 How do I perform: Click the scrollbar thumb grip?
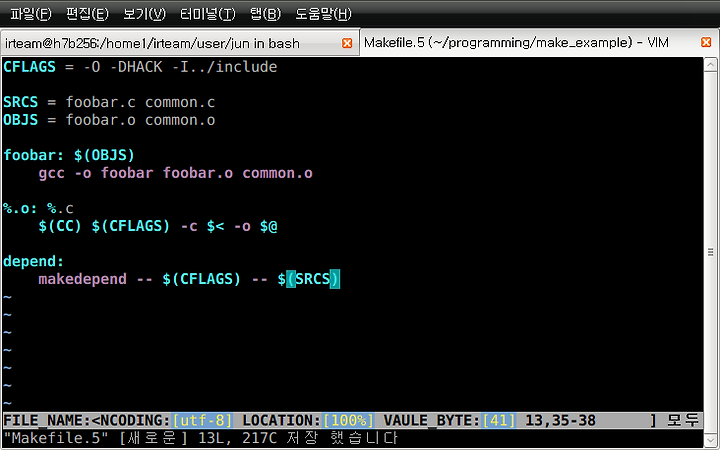(x=710, y=252)
